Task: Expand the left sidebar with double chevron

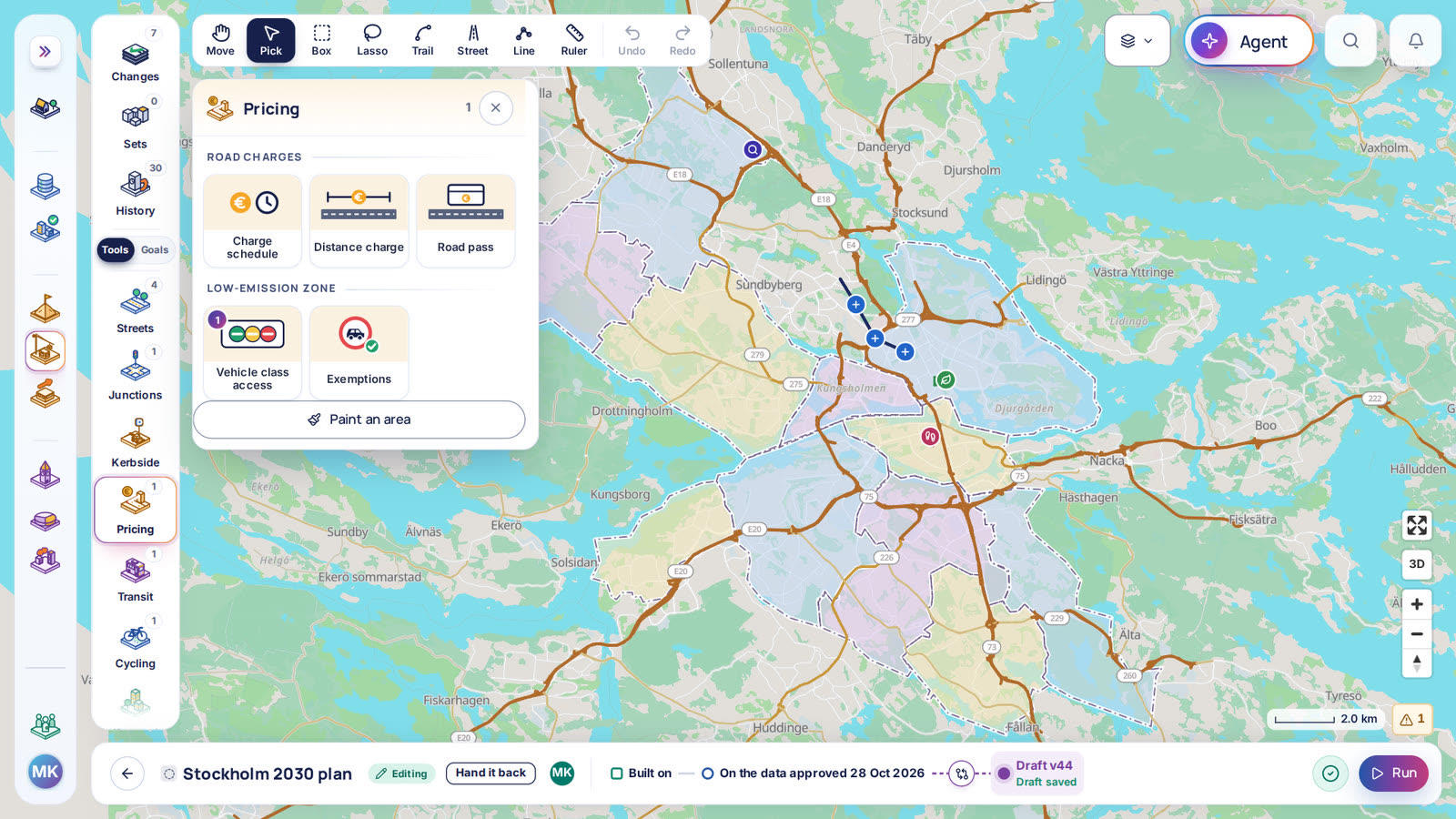Action: pos(45,51)
